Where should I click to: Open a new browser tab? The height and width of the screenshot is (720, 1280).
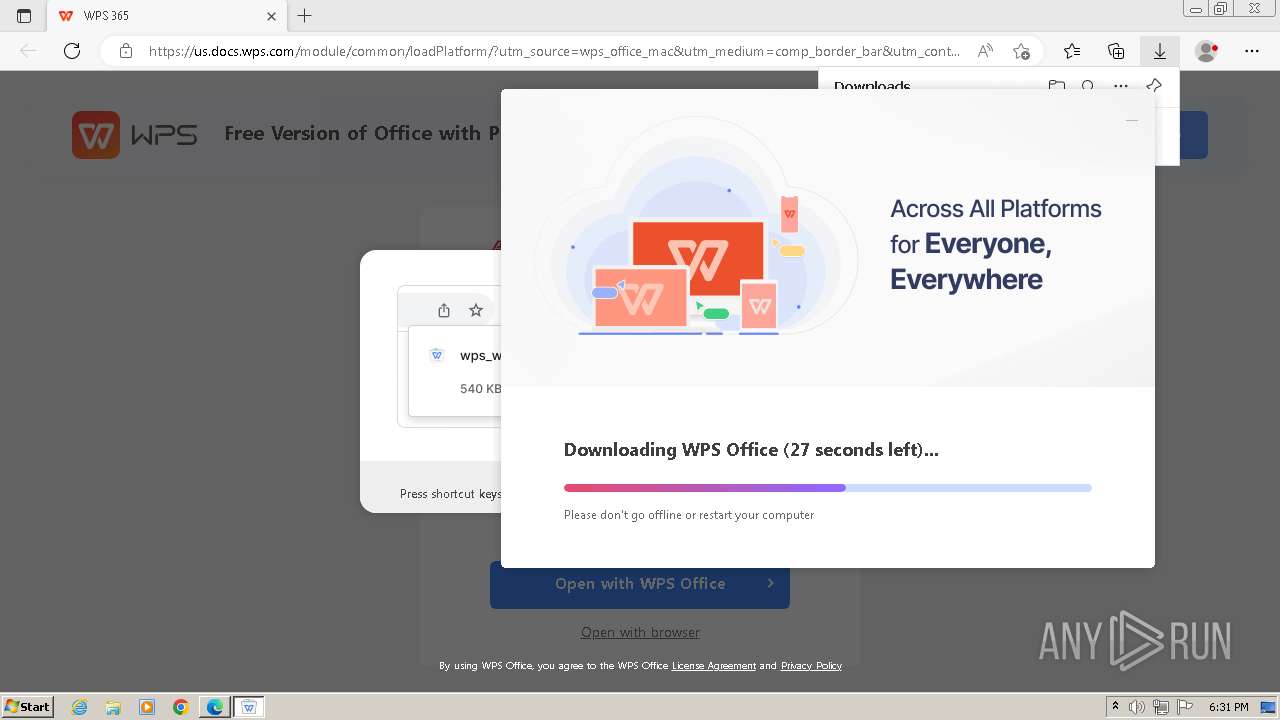[305, 16]
